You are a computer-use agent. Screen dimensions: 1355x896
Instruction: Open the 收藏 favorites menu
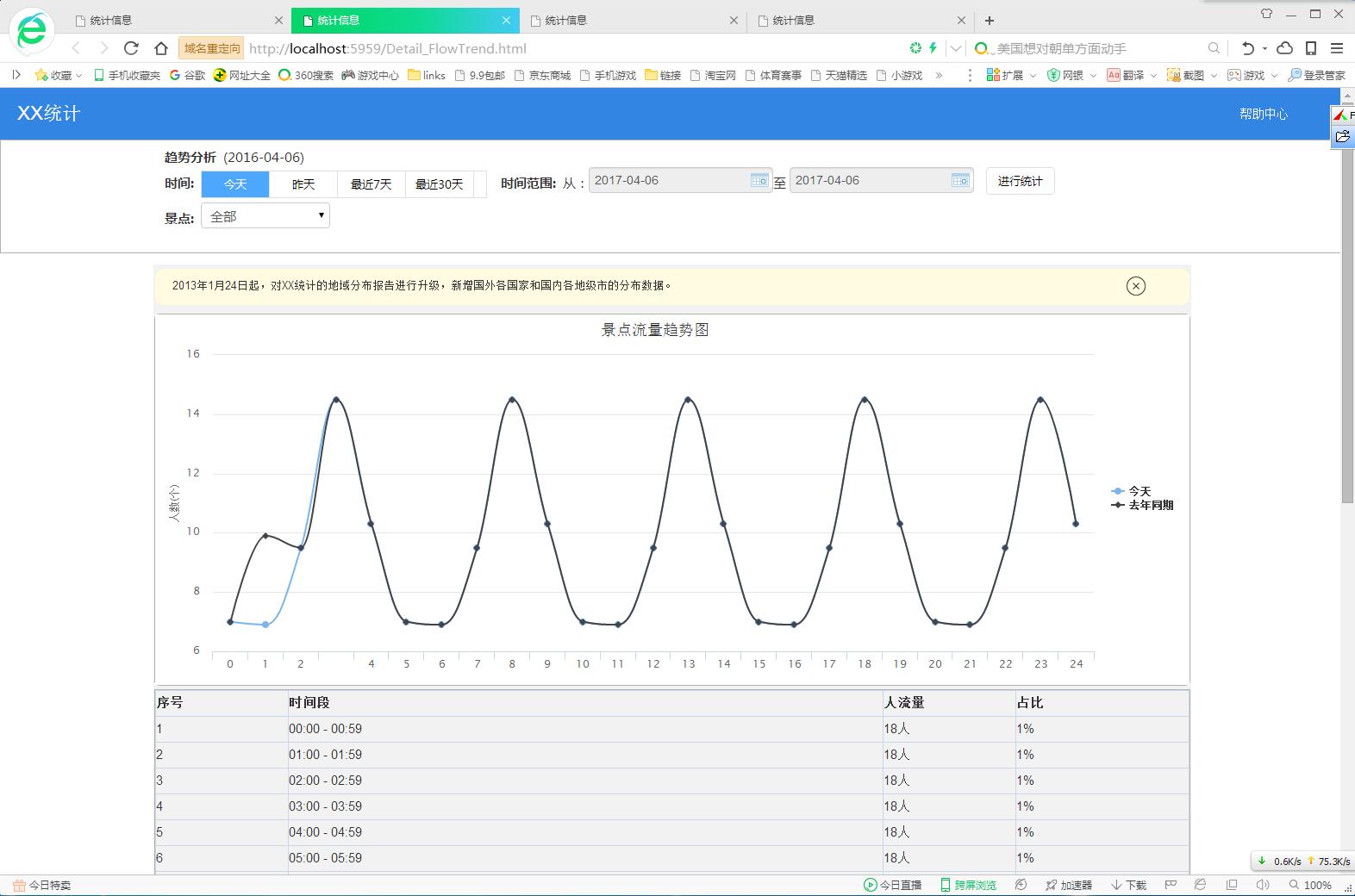(58, 75)
